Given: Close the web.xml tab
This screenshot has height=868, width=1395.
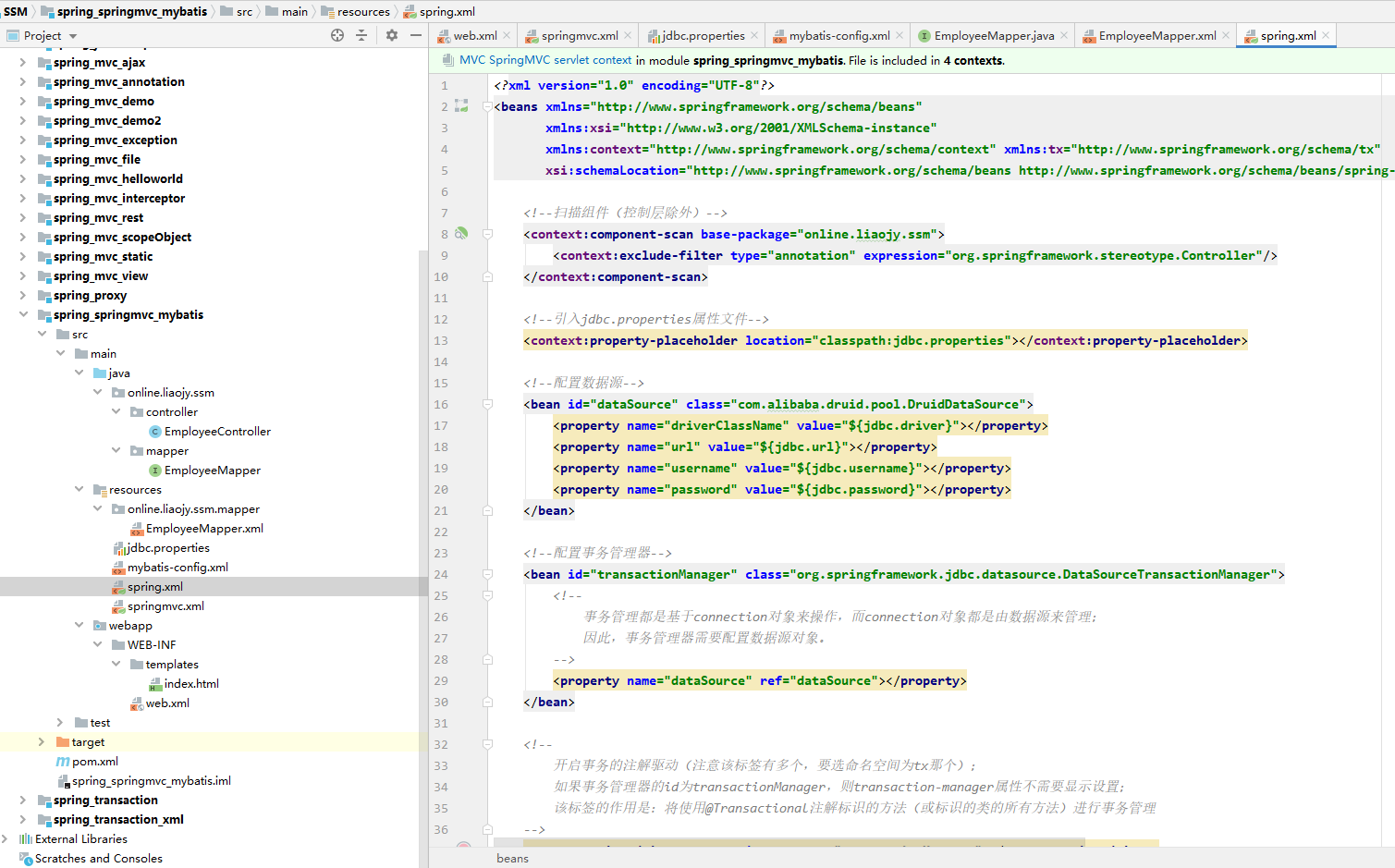Looking at the screenshot, I should [507, 36].
